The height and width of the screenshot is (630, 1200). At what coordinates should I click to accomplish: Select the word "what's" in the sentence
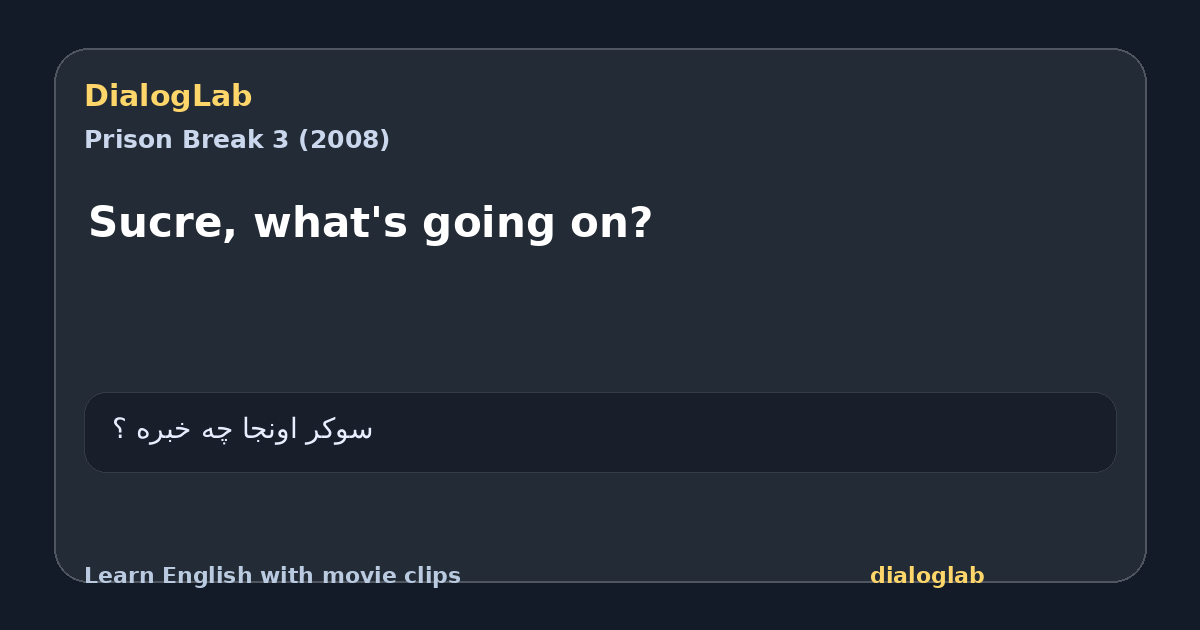click(330, 223)
